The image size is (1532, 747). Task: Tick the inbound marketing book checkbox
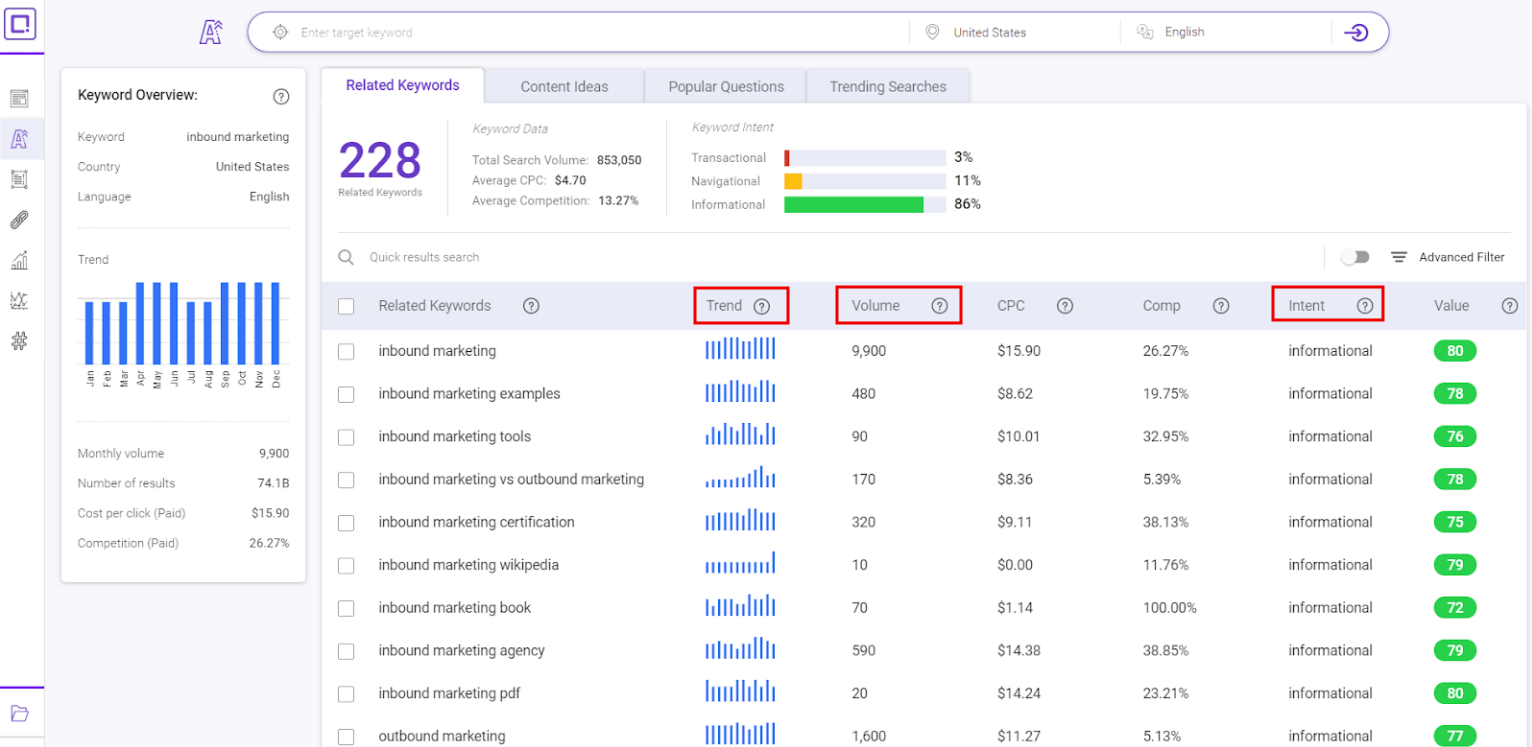346,608
